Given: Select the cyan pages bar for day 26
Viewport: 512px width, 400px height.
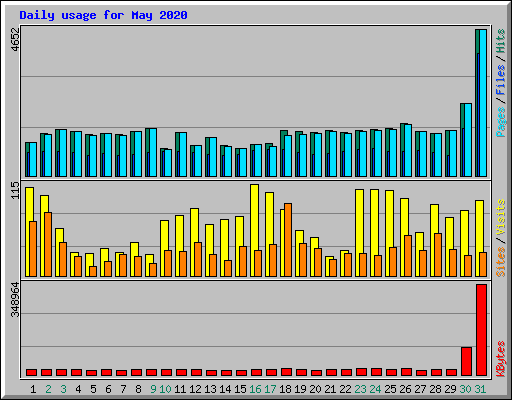Looking at the screenshot, I should pyautogui.click(x=408, y=151).
